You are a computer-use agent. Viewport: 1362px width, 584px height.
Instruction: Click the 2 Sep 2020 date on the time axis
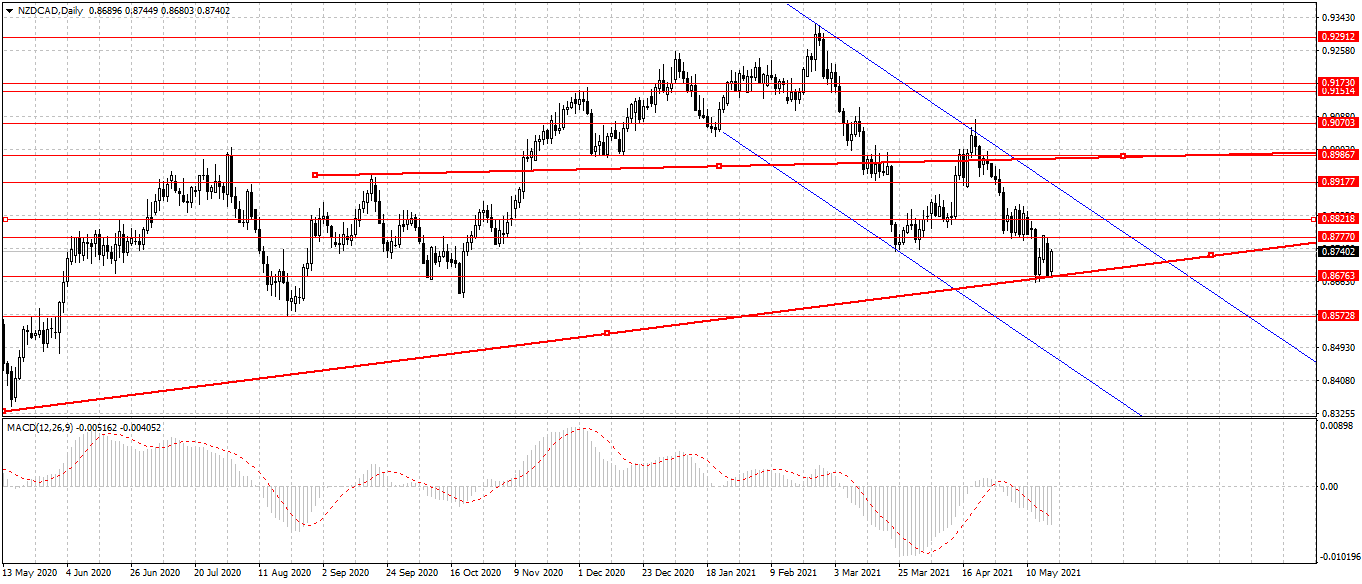point(347,574)
